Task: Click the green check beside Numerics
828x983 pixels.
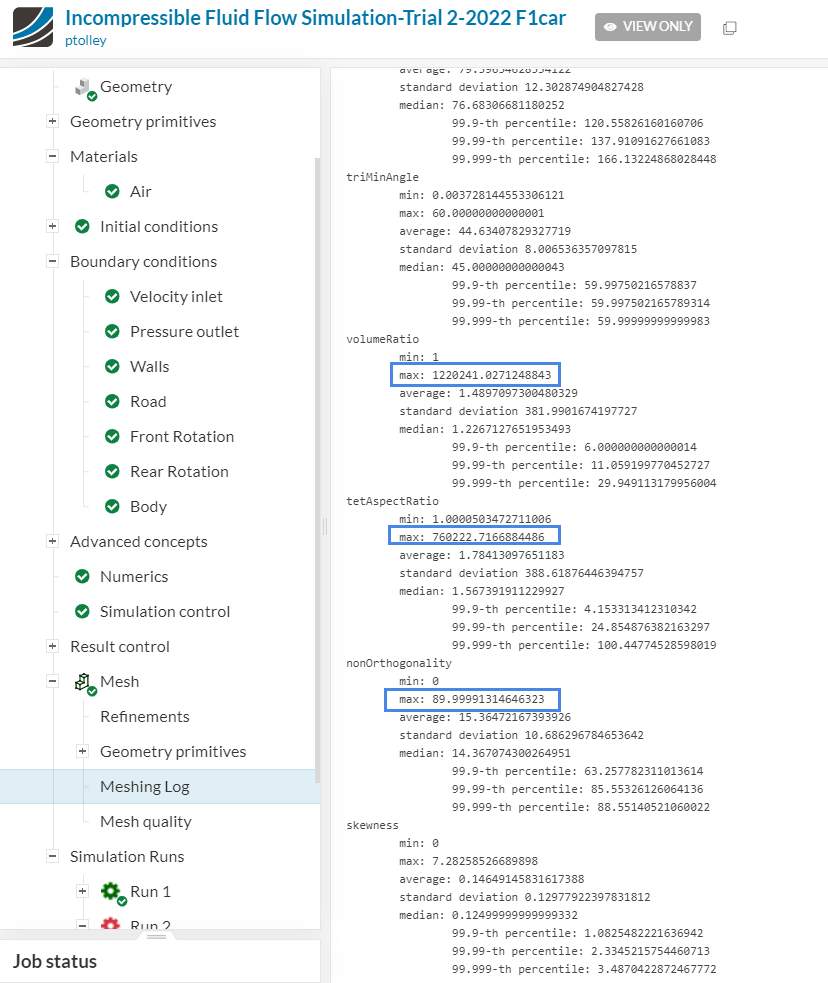Action: (82, 576)
